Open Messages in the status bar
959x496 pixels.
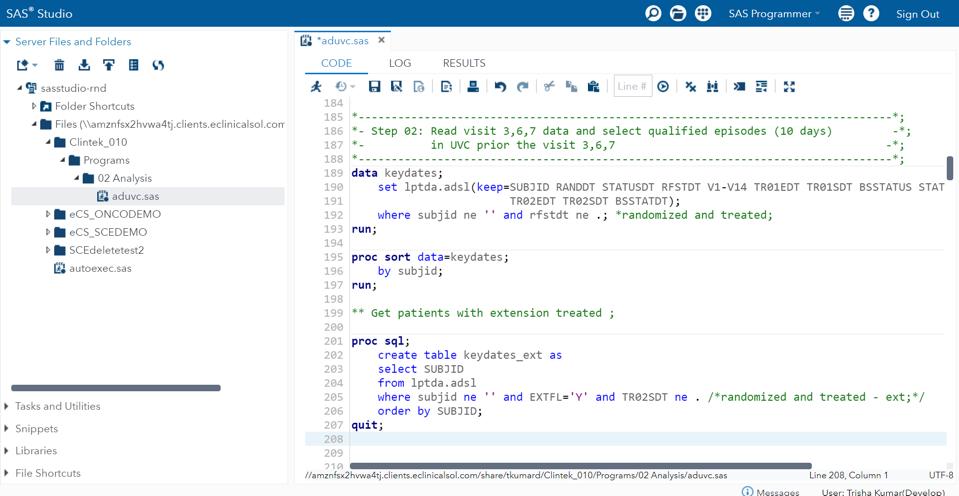(x=771, y=492)
